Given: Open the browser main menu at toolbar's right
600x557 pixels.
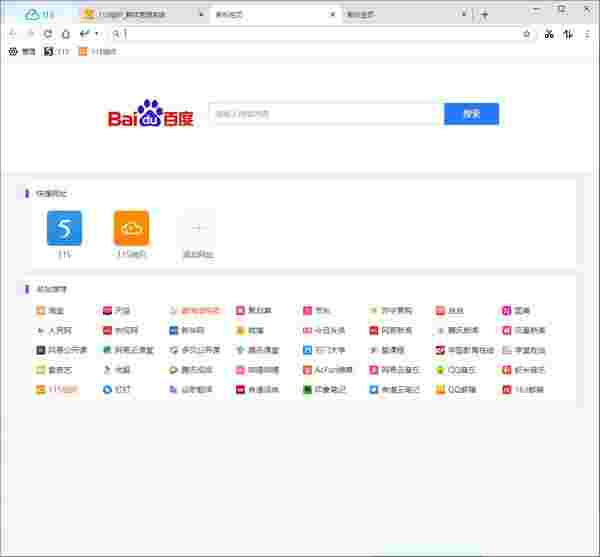Looking at the screenshot, I should [587, 34].
